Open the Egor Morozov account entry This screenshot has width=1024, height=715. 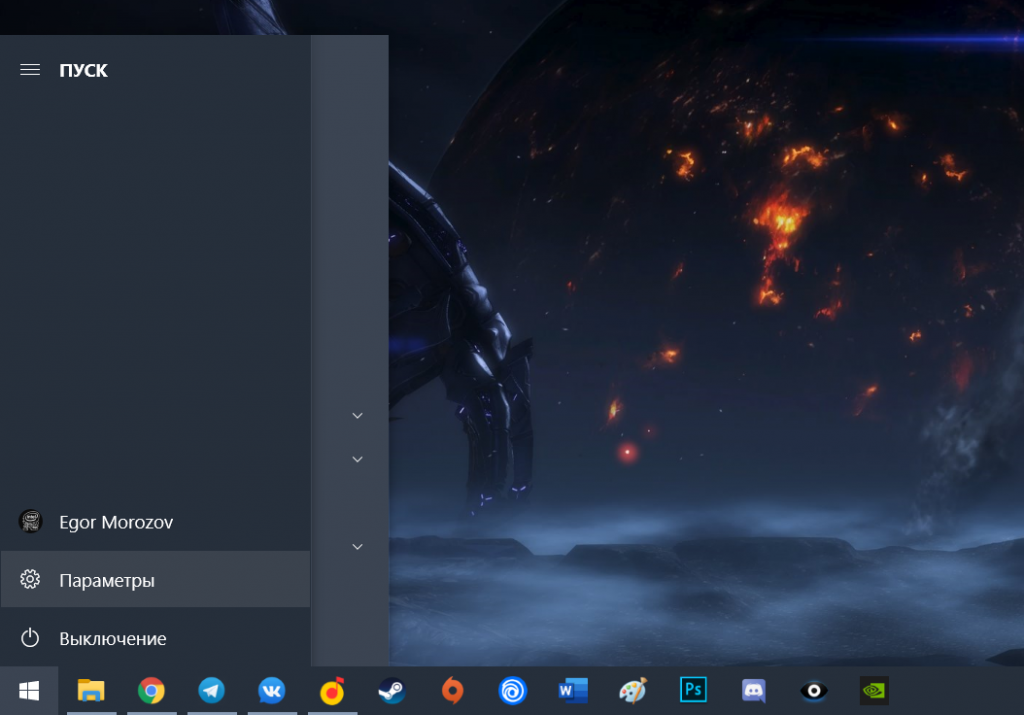point(116,522)
